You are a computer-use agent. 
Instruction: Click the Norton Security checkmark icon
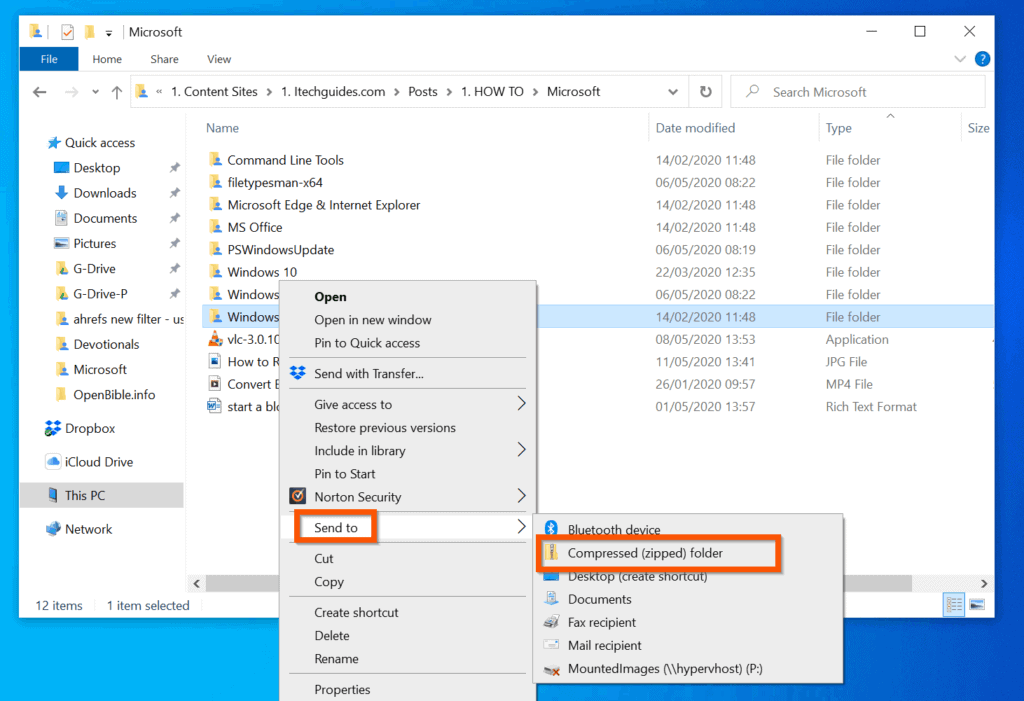(x=298, y=496)
